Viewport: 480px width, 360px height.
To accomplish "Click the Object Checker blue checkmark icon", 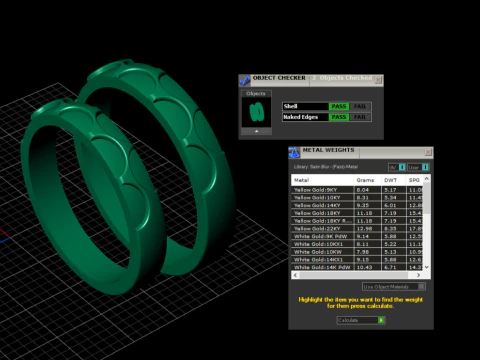I will pos(245,80).
